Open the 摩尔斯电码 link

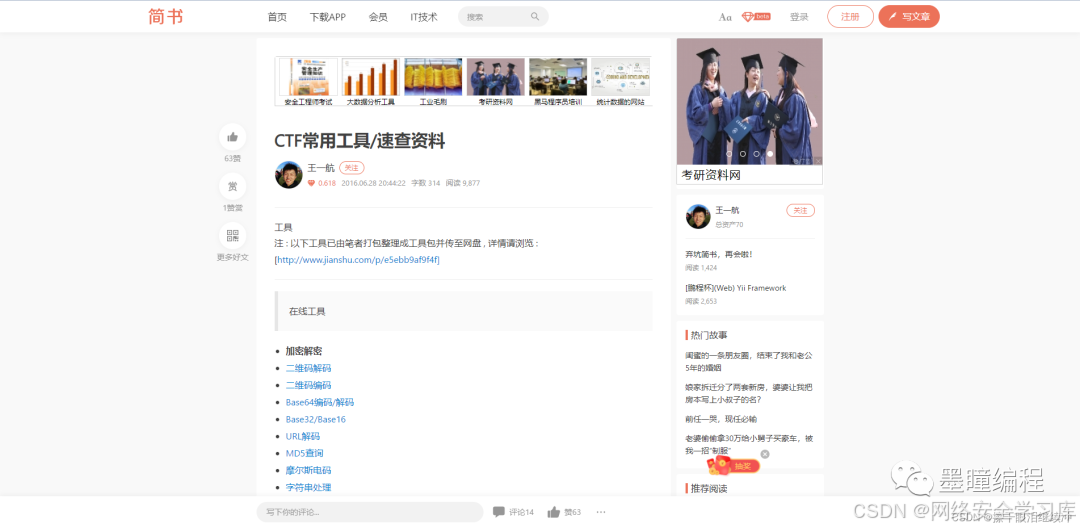(309, 471)
